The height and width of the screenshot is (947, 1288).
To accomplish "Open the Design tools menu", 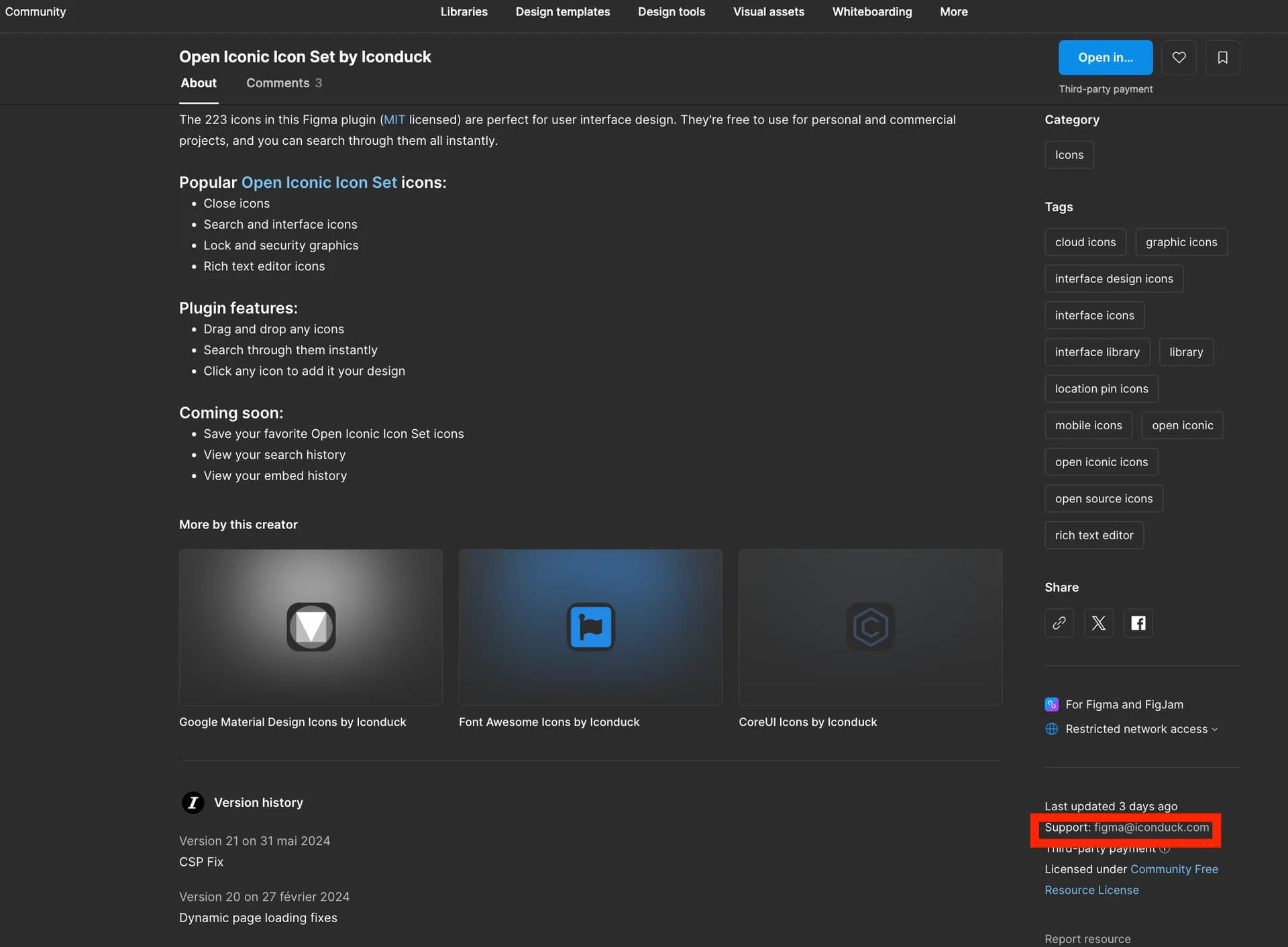I will (x=672, y=12).
